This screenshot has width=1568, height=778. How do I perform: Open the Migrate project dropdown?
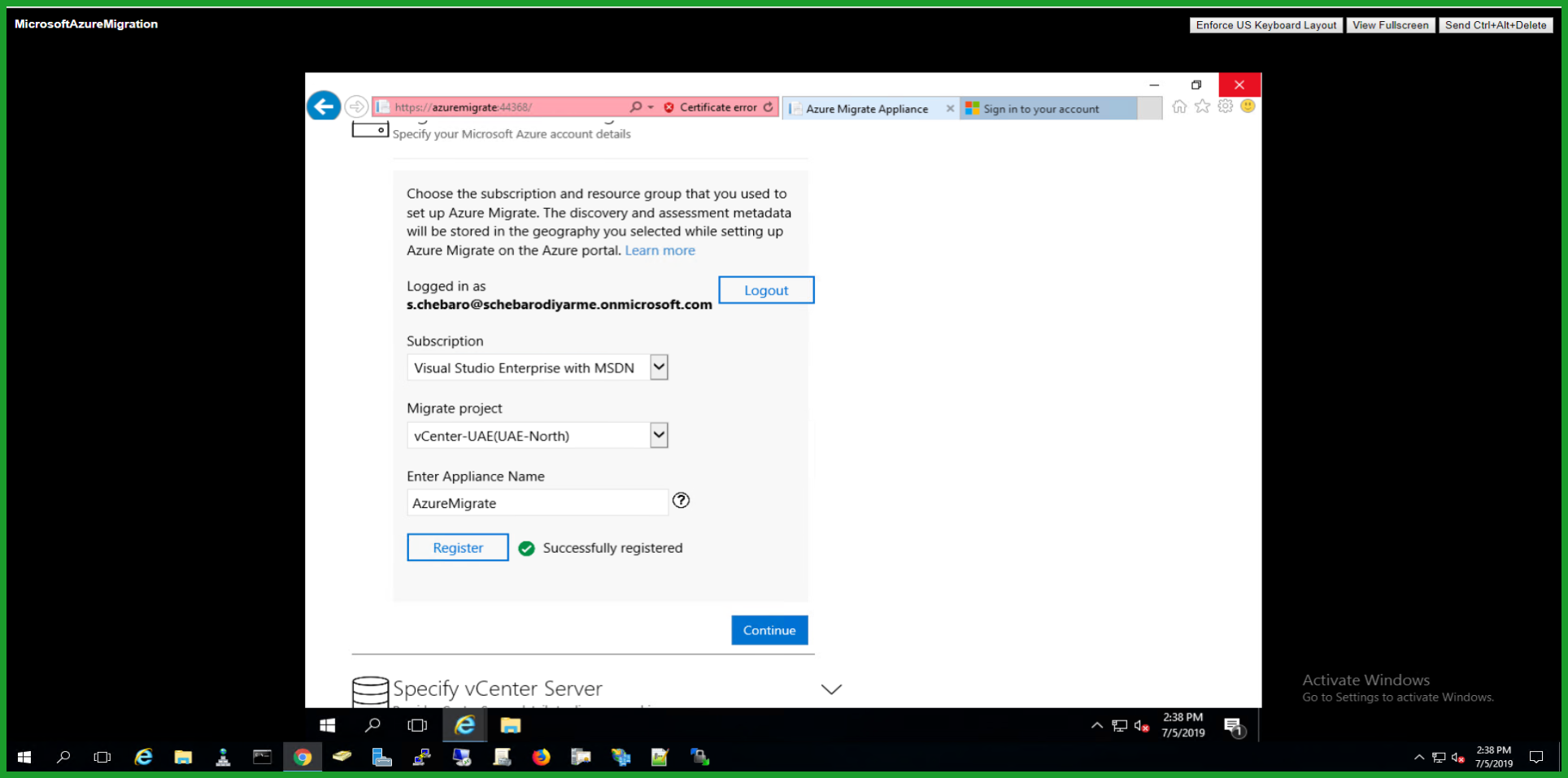coord(537,436)
